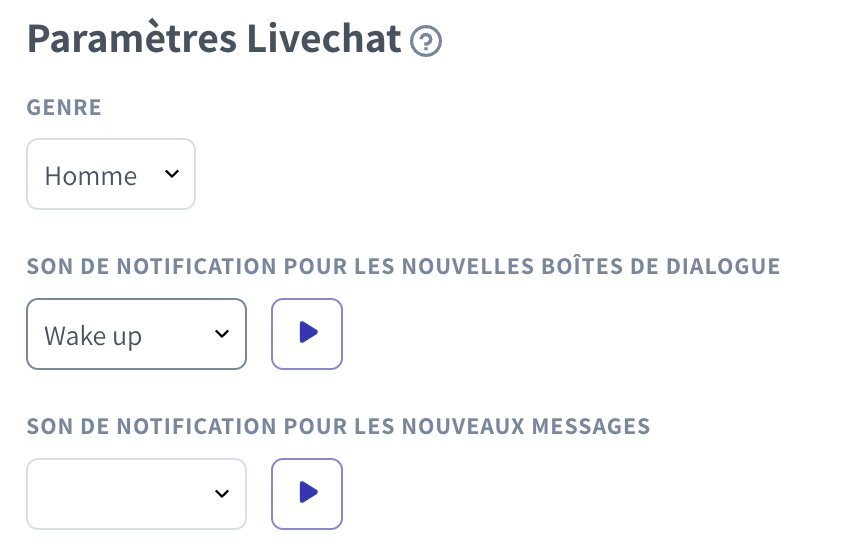
Task: Click the Wake up text in the selector
Action: (x=93, y=336)
